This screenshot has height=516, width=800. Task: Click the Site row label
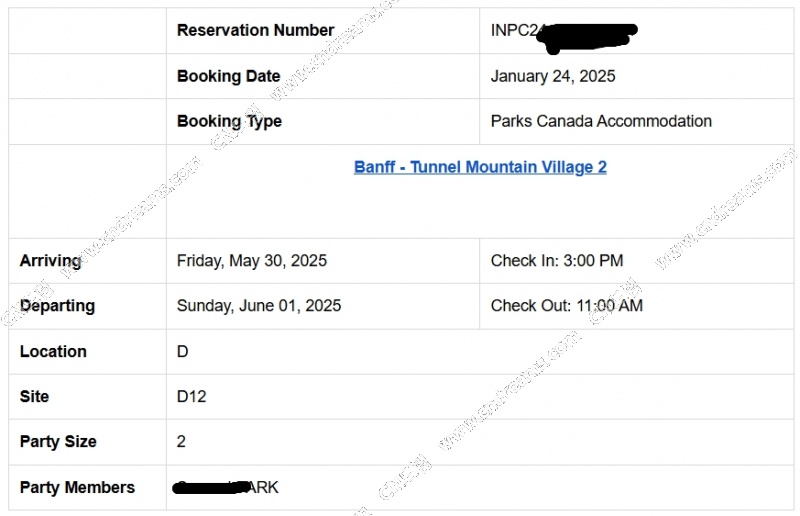(x=34, y=397)
